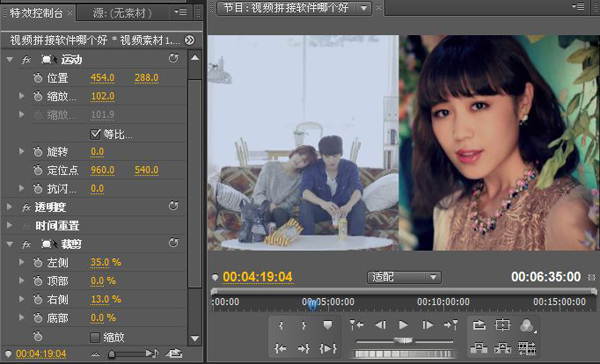The height and width of the screenshot is (364, 600).
Task: Click the shuttle slider handle
Action: pos(403,340)
